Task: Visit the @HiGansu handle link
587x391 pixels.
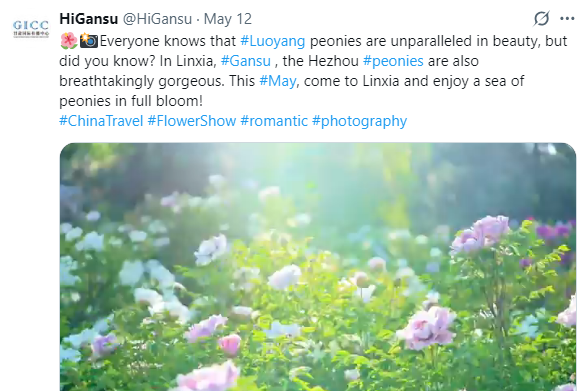Action: coord(157,19)
